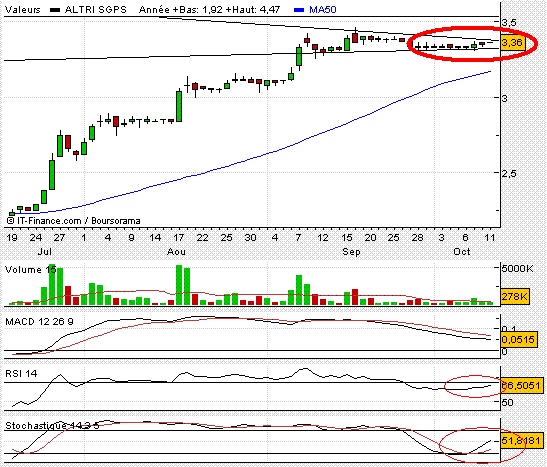Screen dimensions: 547x467
Task: Click the 3,5 price axis label
Action: 509,23
